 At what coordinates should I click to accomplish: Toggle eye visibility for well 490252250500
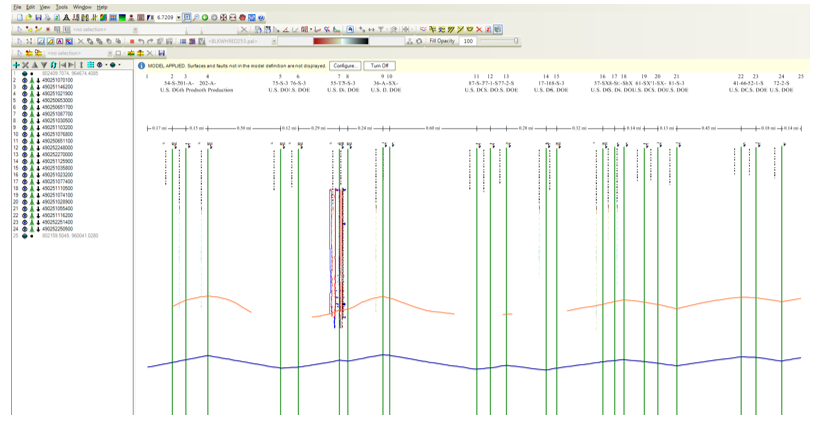click(x=25, y=229)
